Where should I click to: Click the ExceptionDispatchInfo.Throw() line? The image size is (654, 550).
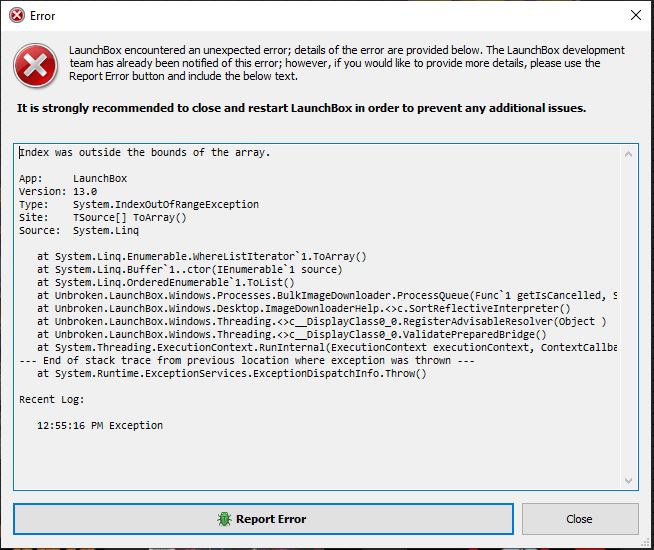(x=231, y=373)
